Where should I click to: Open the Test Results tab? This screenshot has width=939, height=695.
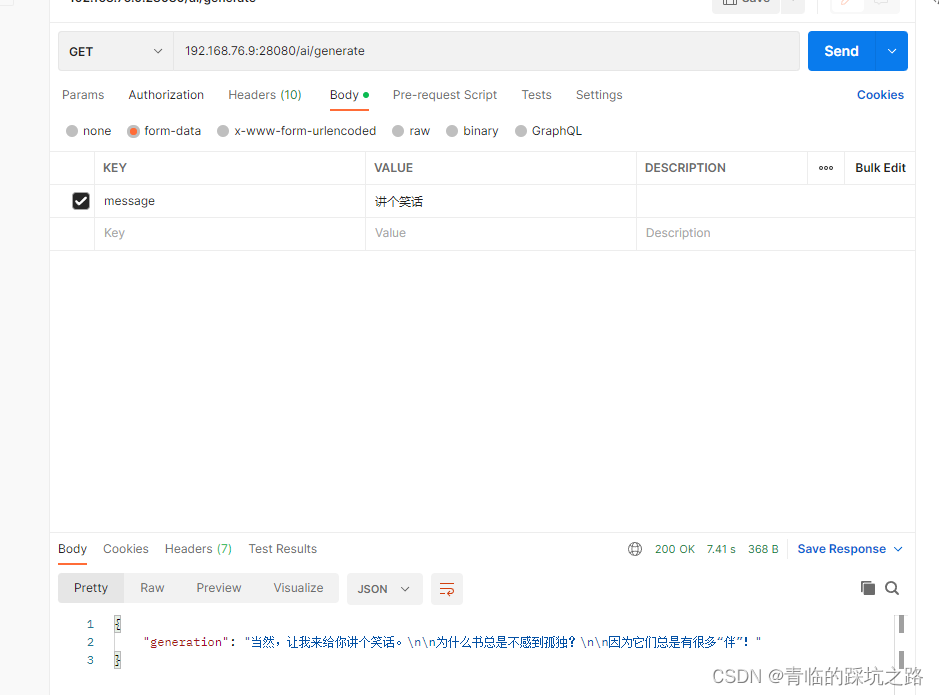(283, 549)
